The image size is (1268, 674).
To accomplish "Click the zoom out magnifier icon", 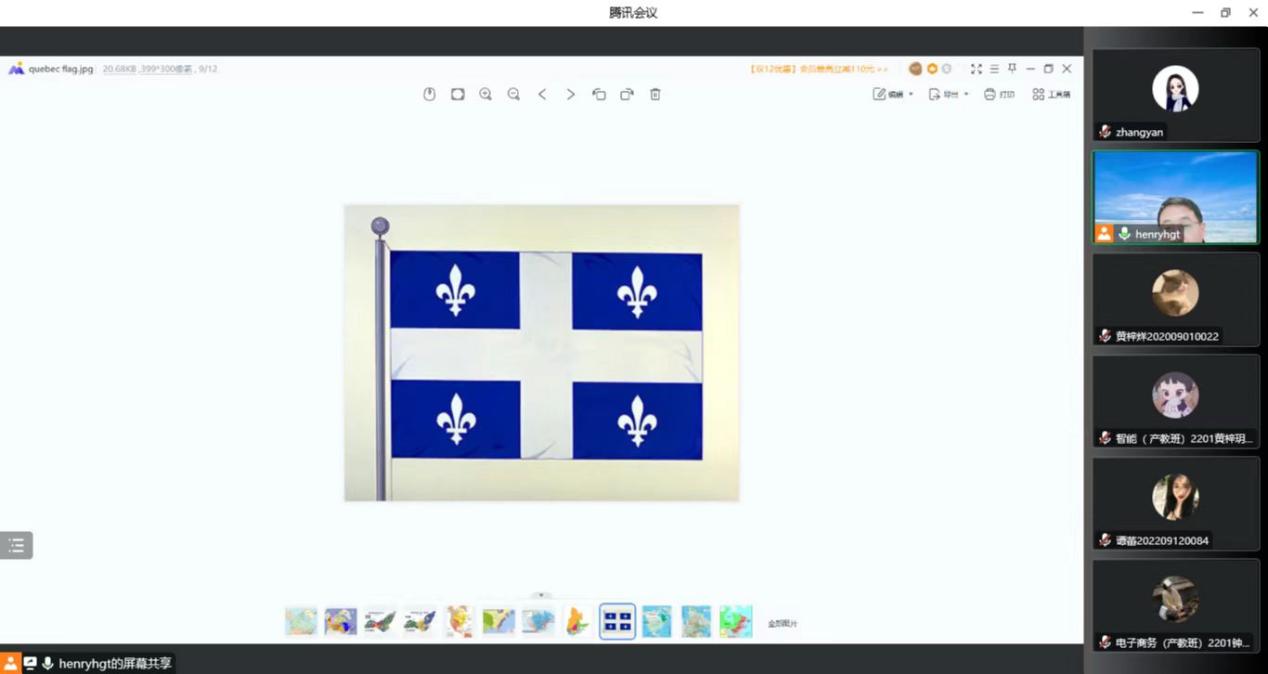I will point(513,94).
